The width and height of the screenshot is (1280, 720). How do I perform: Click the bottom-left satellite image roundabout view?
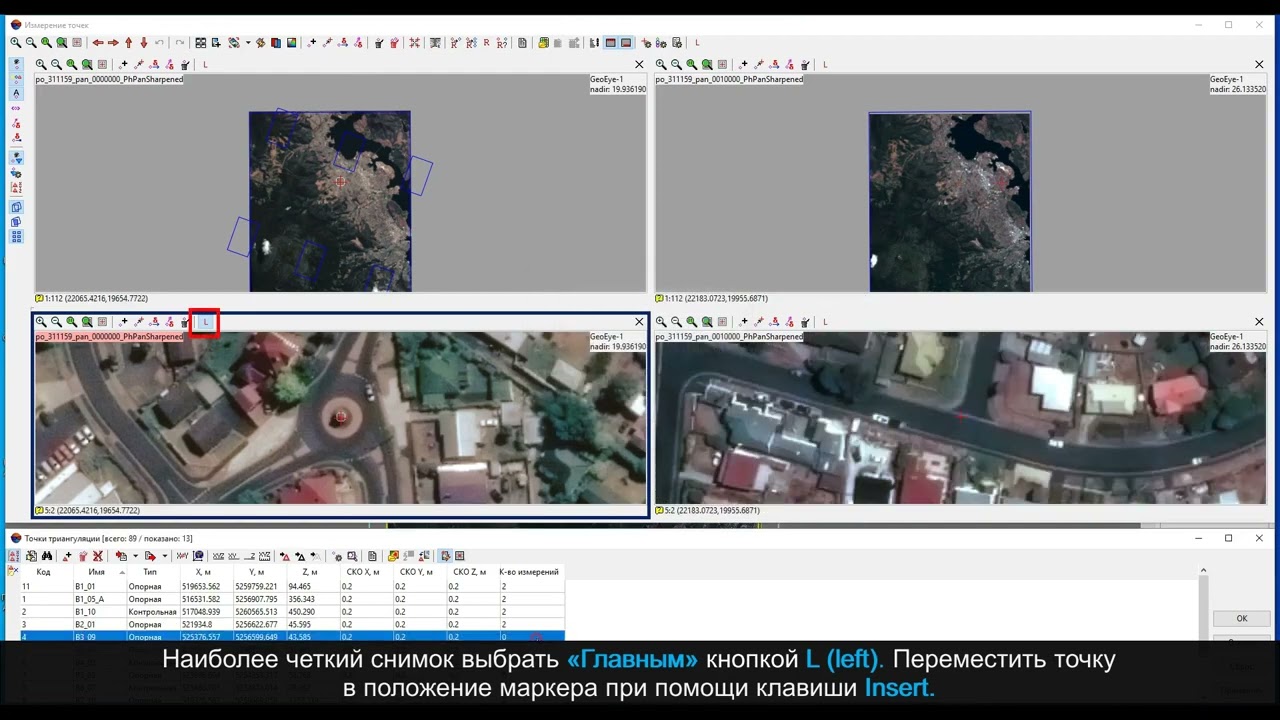341,419
